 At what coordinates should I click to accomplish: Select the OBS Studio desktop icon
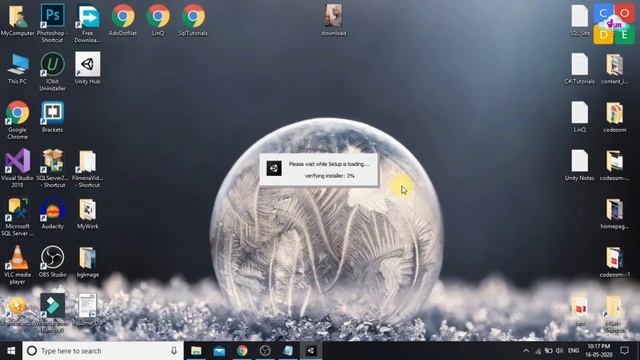pyautogui.click(x=52, y=262)
